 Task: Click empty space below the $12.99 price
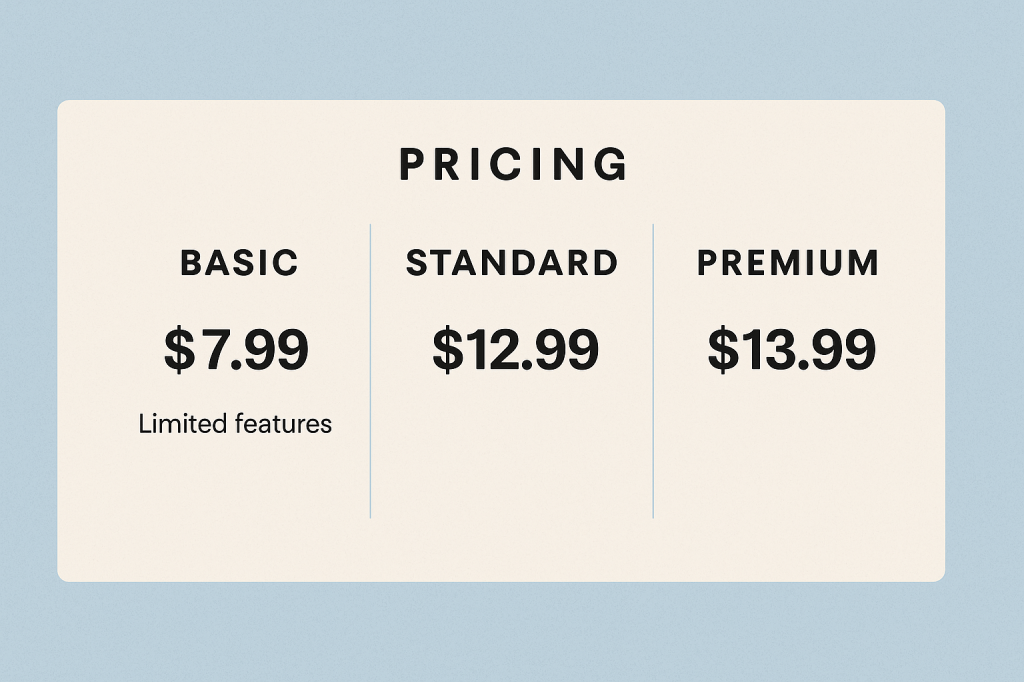point(512,450)
